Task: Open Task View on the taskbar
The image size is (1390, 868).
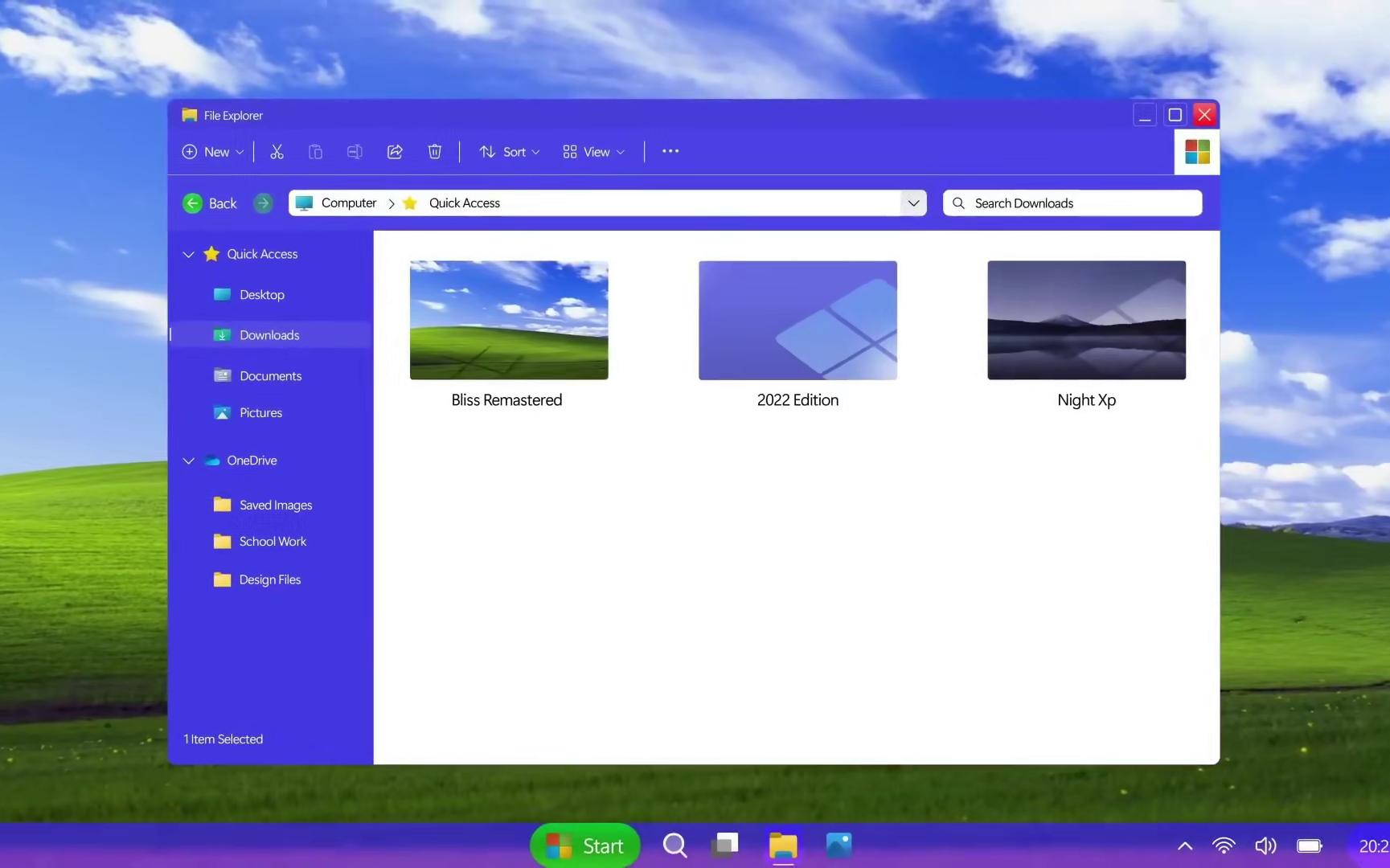Action: [725, 845]
